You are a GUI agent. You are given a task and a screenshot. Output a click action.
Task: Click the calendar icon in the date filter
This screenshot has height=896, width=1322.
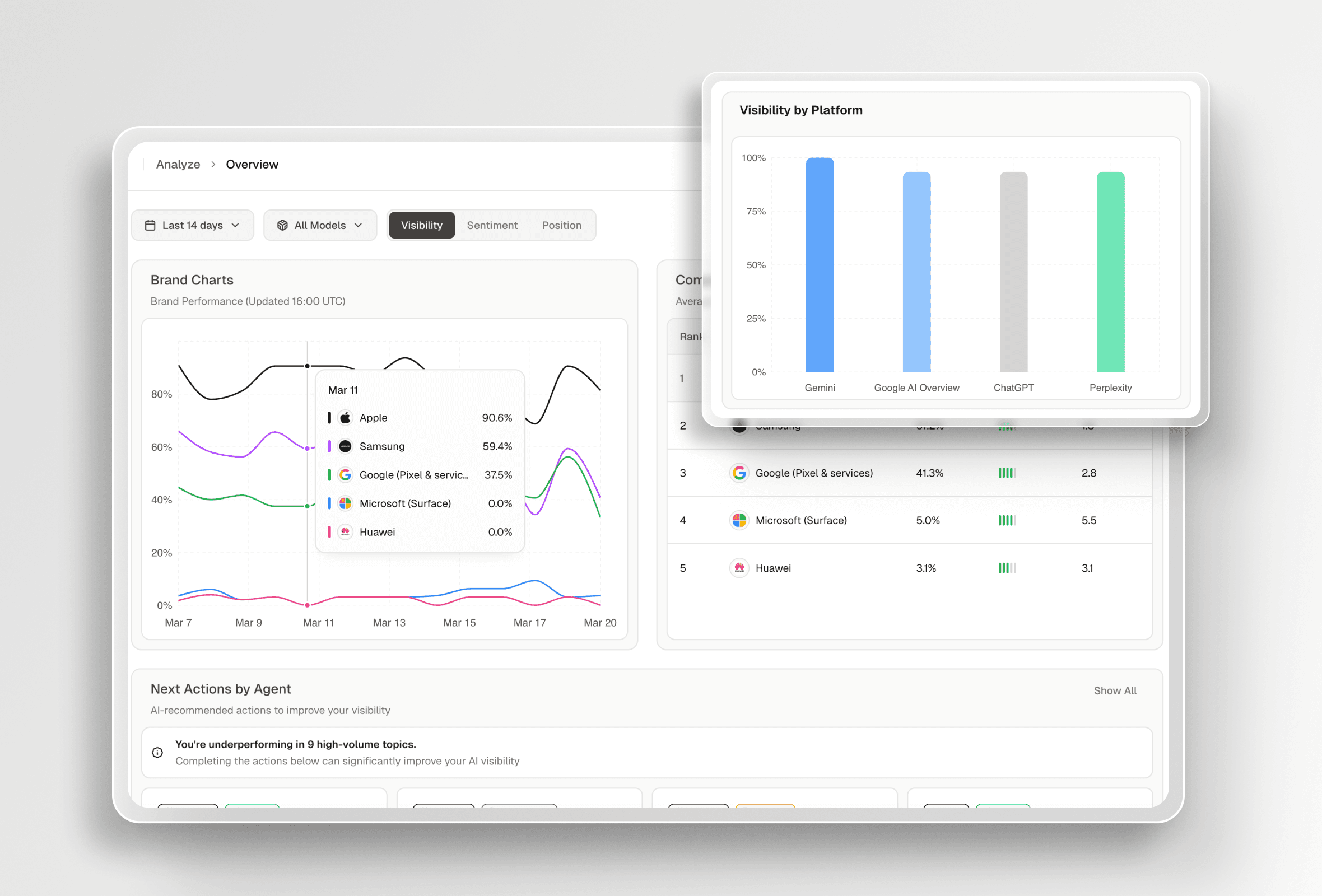[150, 225]
